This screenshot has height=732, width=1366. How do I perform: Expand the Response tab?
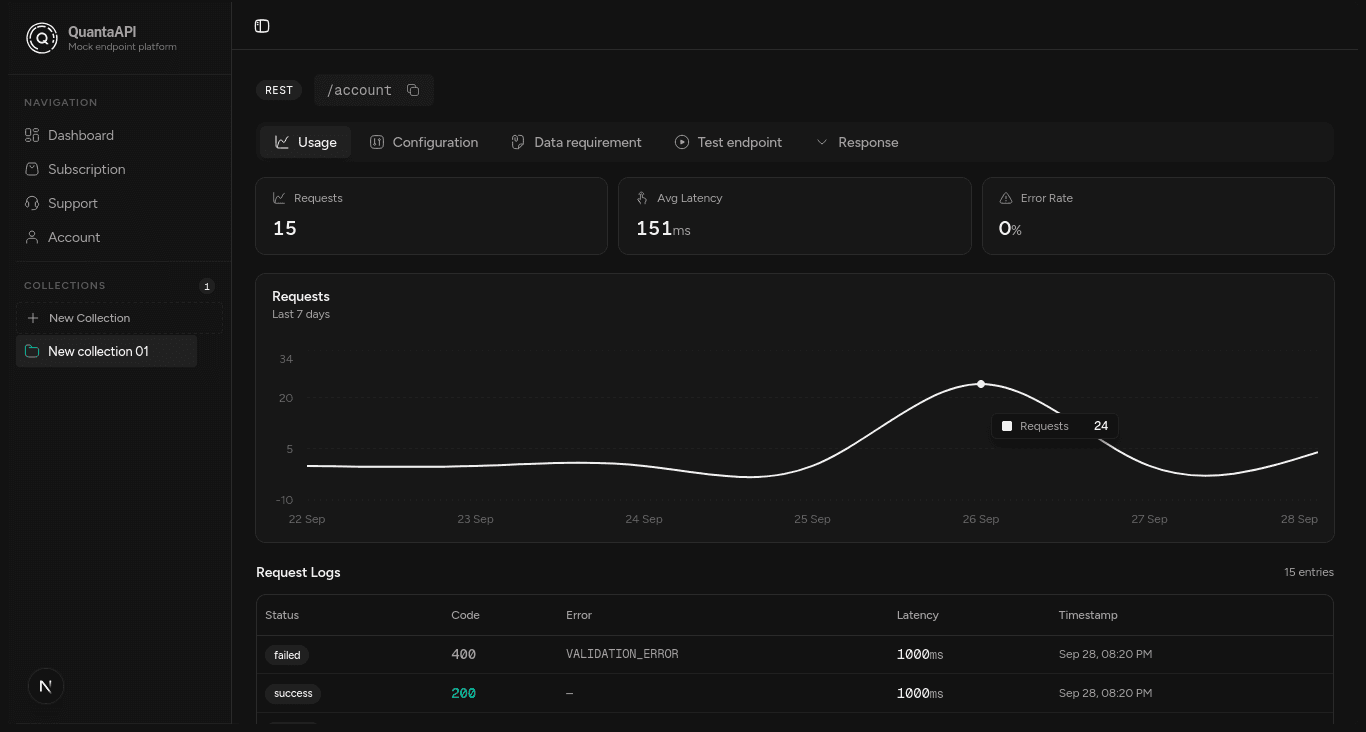(x=857, y=142)
